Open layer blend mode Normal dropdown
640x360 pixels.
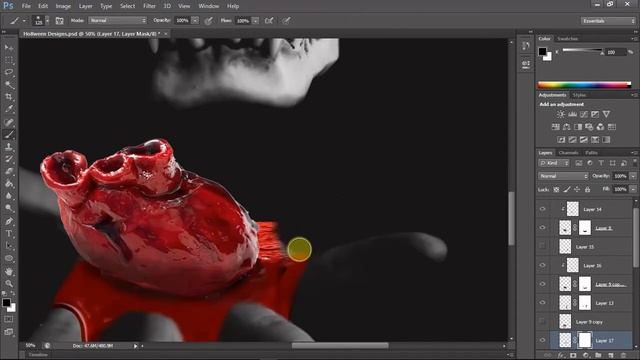pyautogui.click(x=563, y=176)
